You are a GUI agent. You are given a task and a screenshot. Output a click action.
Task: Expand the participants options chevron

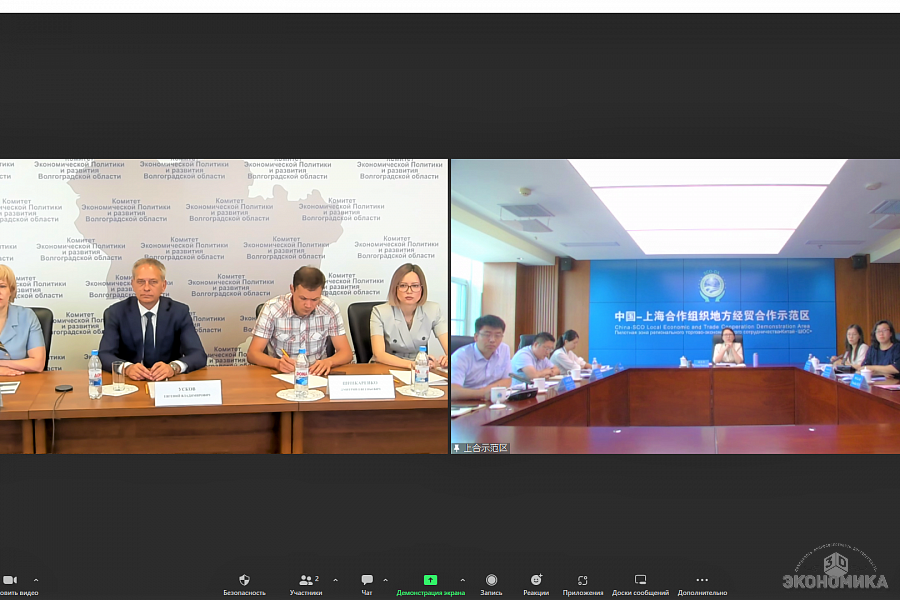335,580
